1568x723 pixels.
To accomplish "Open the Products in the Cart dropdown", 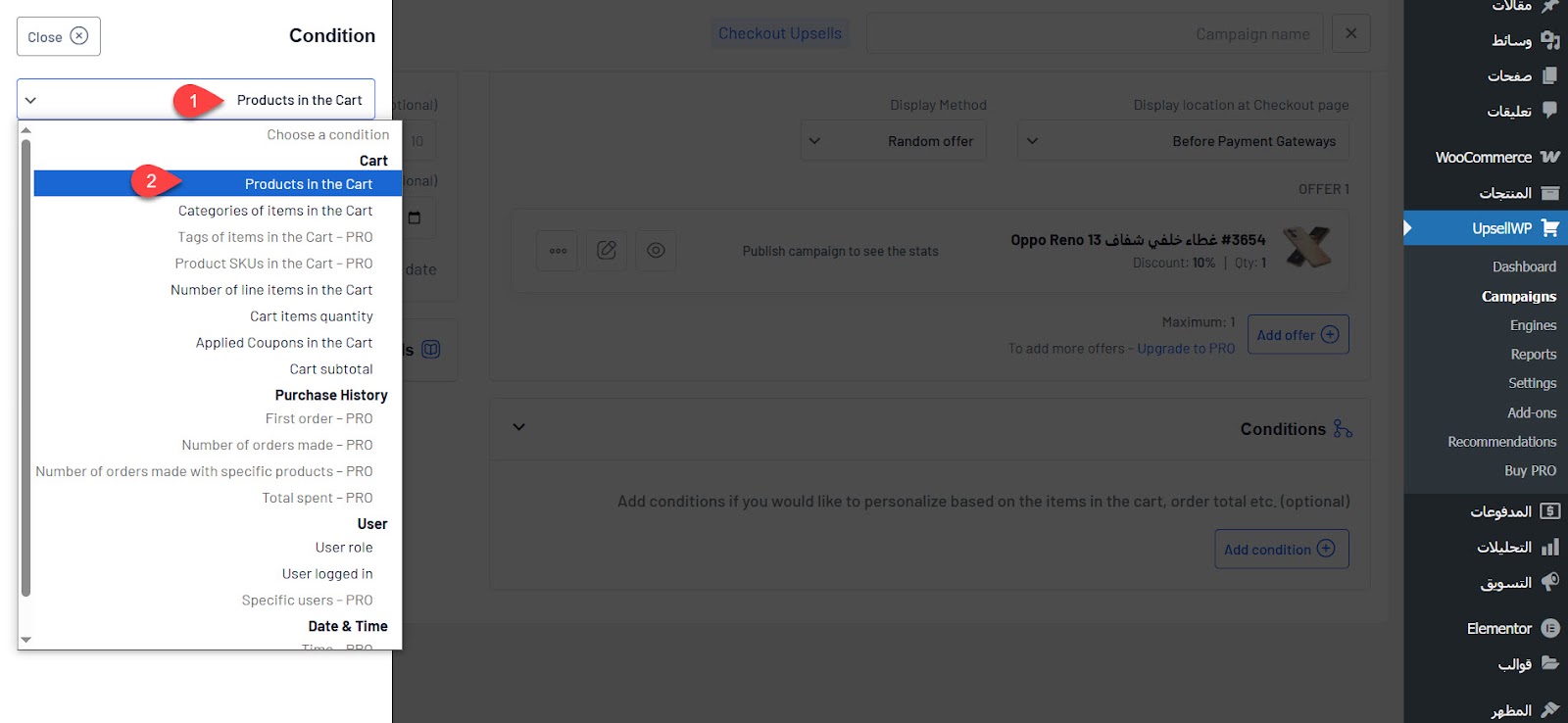I will click(x=196, y=100).
